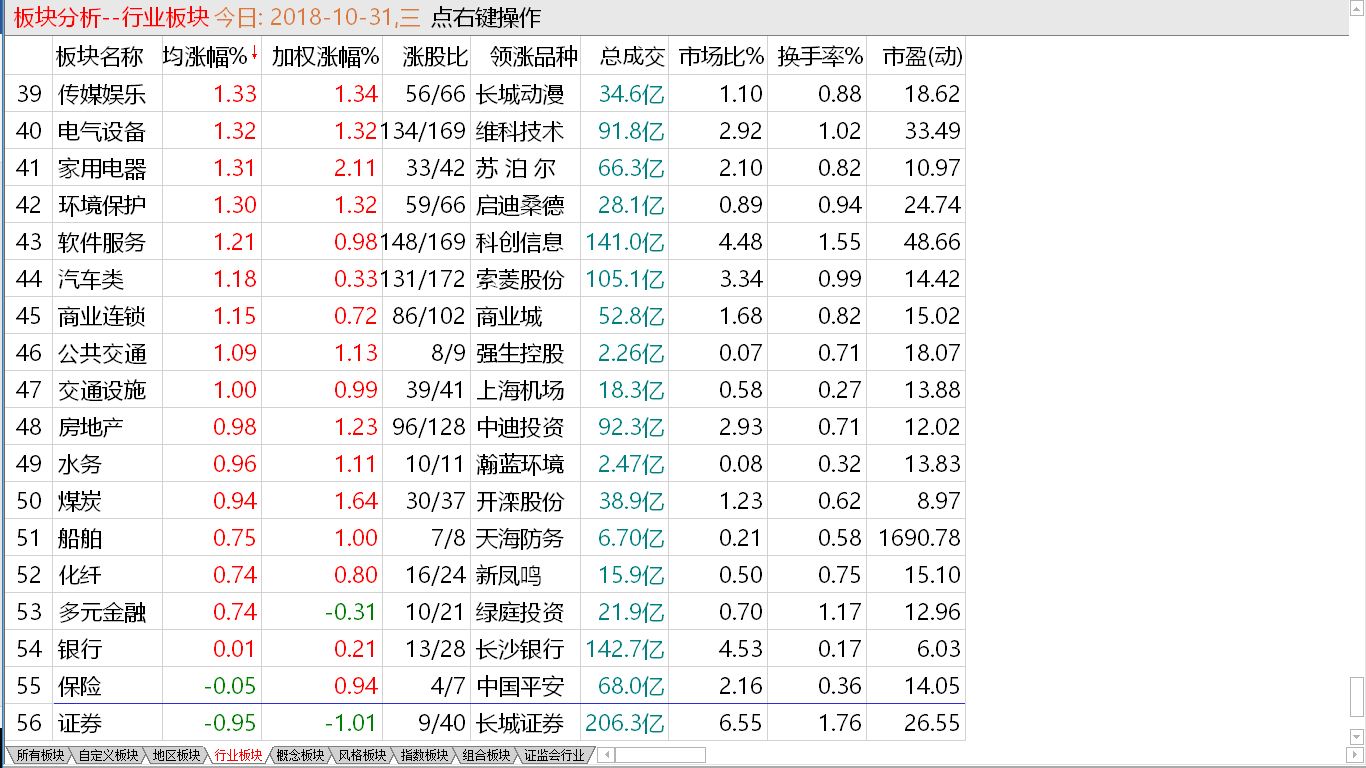Select the 传媒娱乐 sector row

click(485, 94)
